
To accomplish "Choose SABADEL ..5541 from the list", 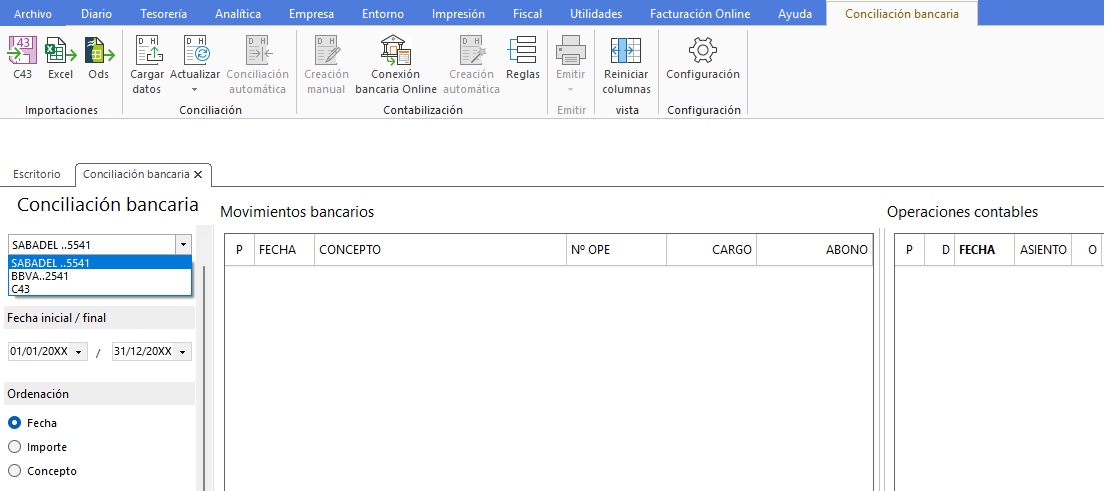I will tap(100, 263).
